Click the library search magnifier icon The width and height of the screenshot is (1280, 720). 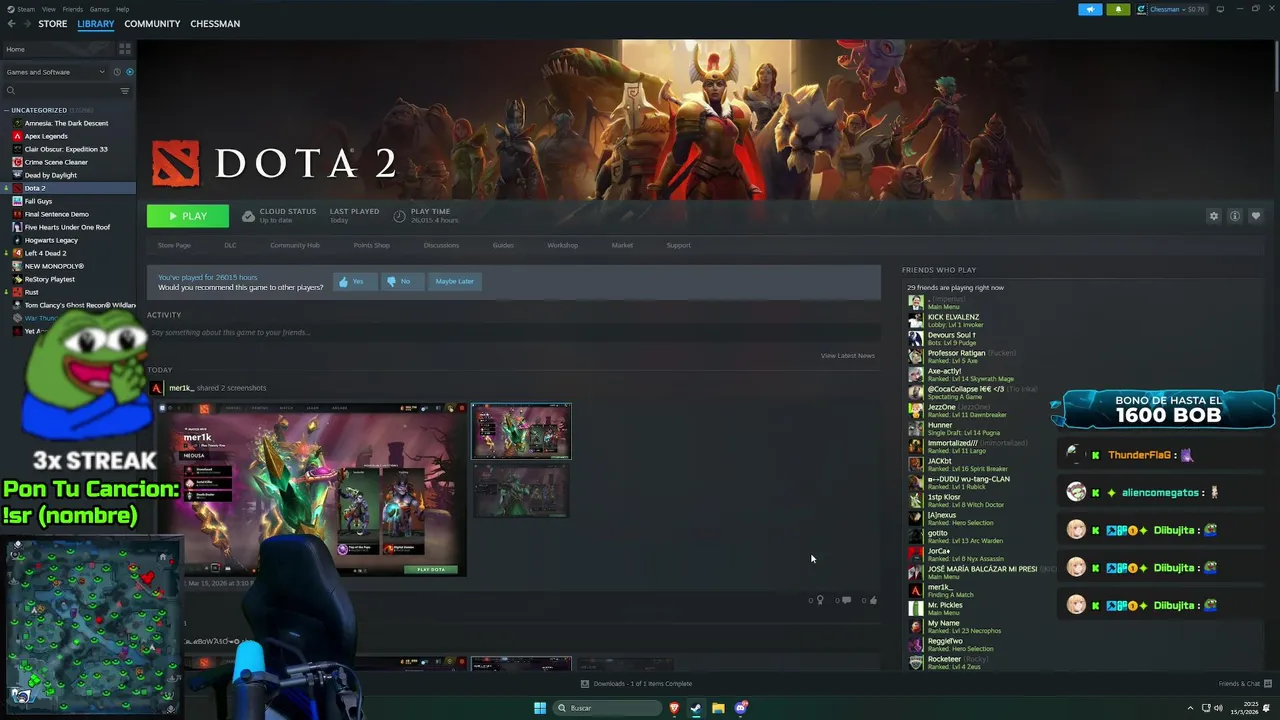[11, 91]
